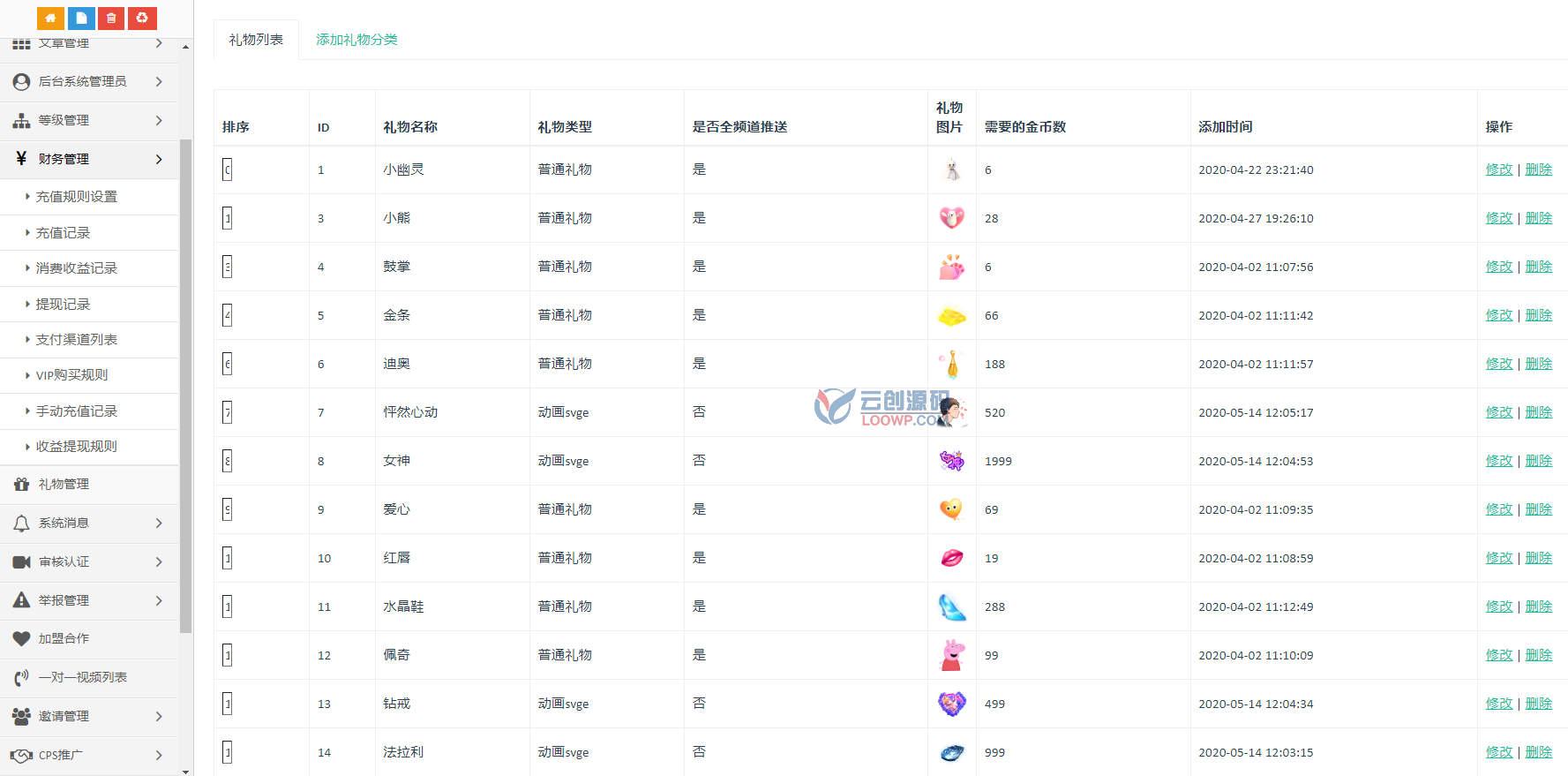Click 删除 link for 小幽灵 row

click(x=1538, y=170)
